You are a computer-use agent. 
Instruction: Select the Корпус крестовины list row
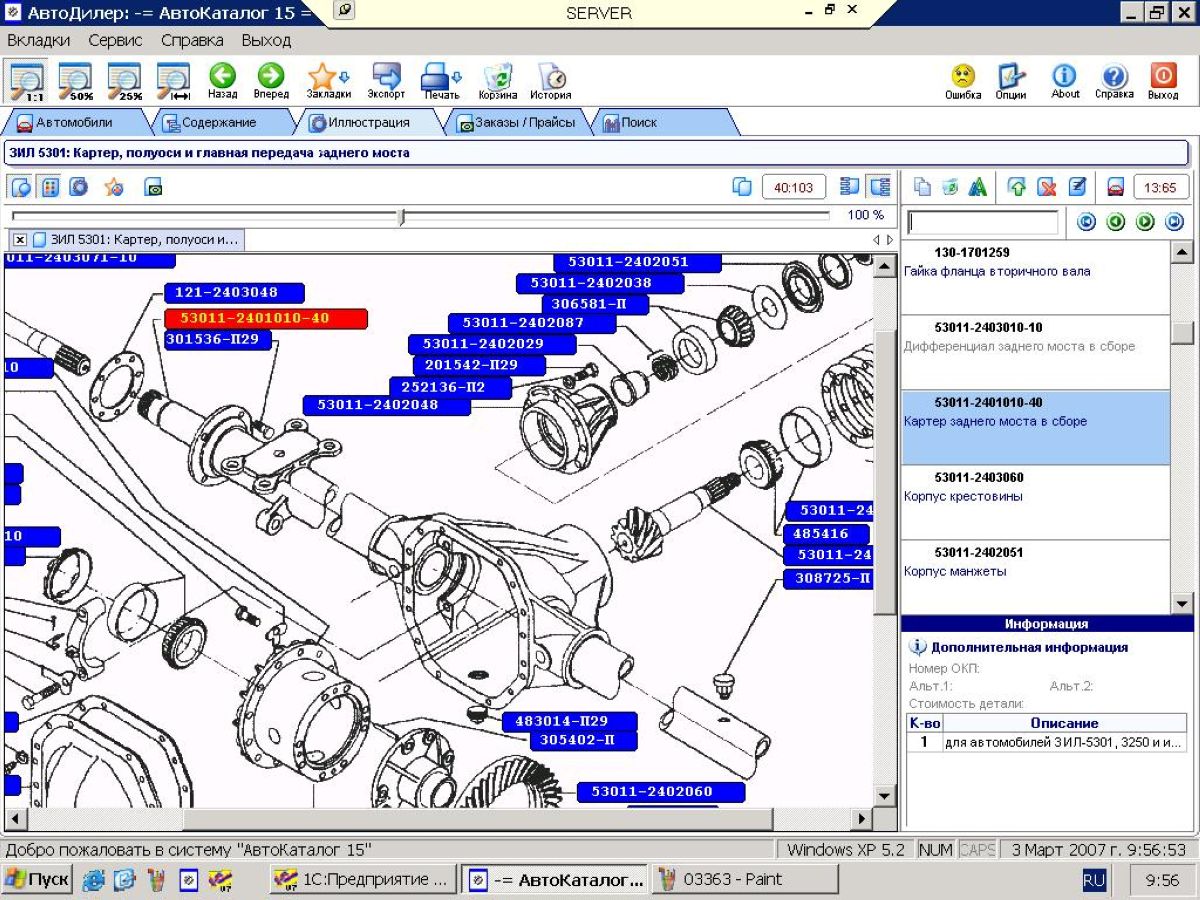click(x=1035, y=503)
